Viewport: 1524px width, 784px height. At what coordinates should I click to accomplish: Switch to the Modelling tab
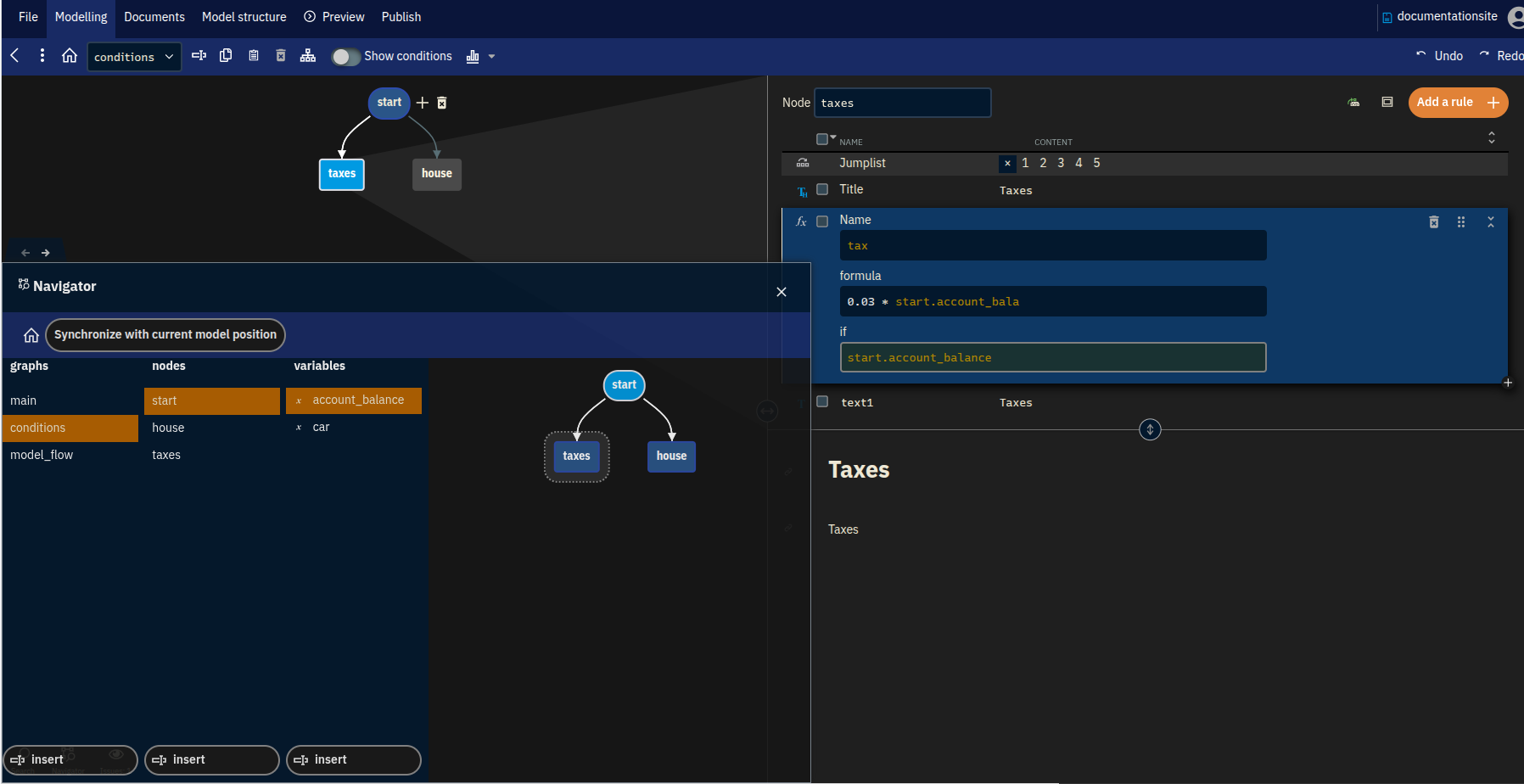click(81, 17)
